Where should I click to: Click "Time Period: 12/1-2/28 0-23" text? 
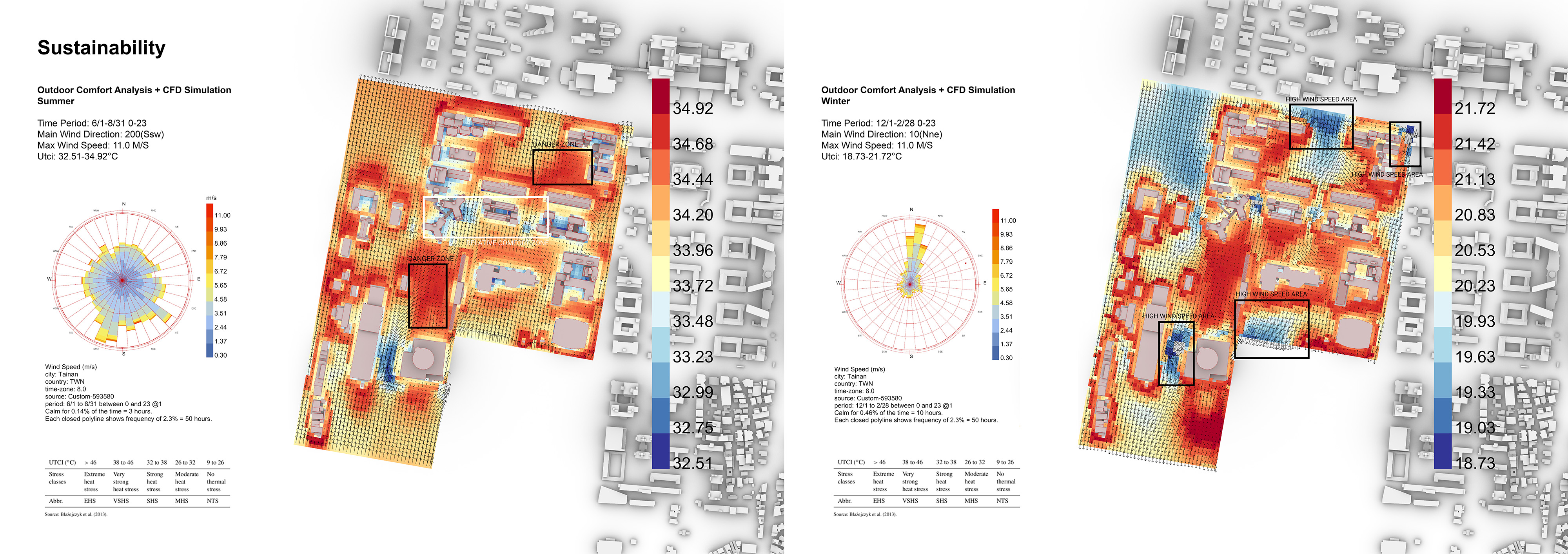click(x=878, y=123)
